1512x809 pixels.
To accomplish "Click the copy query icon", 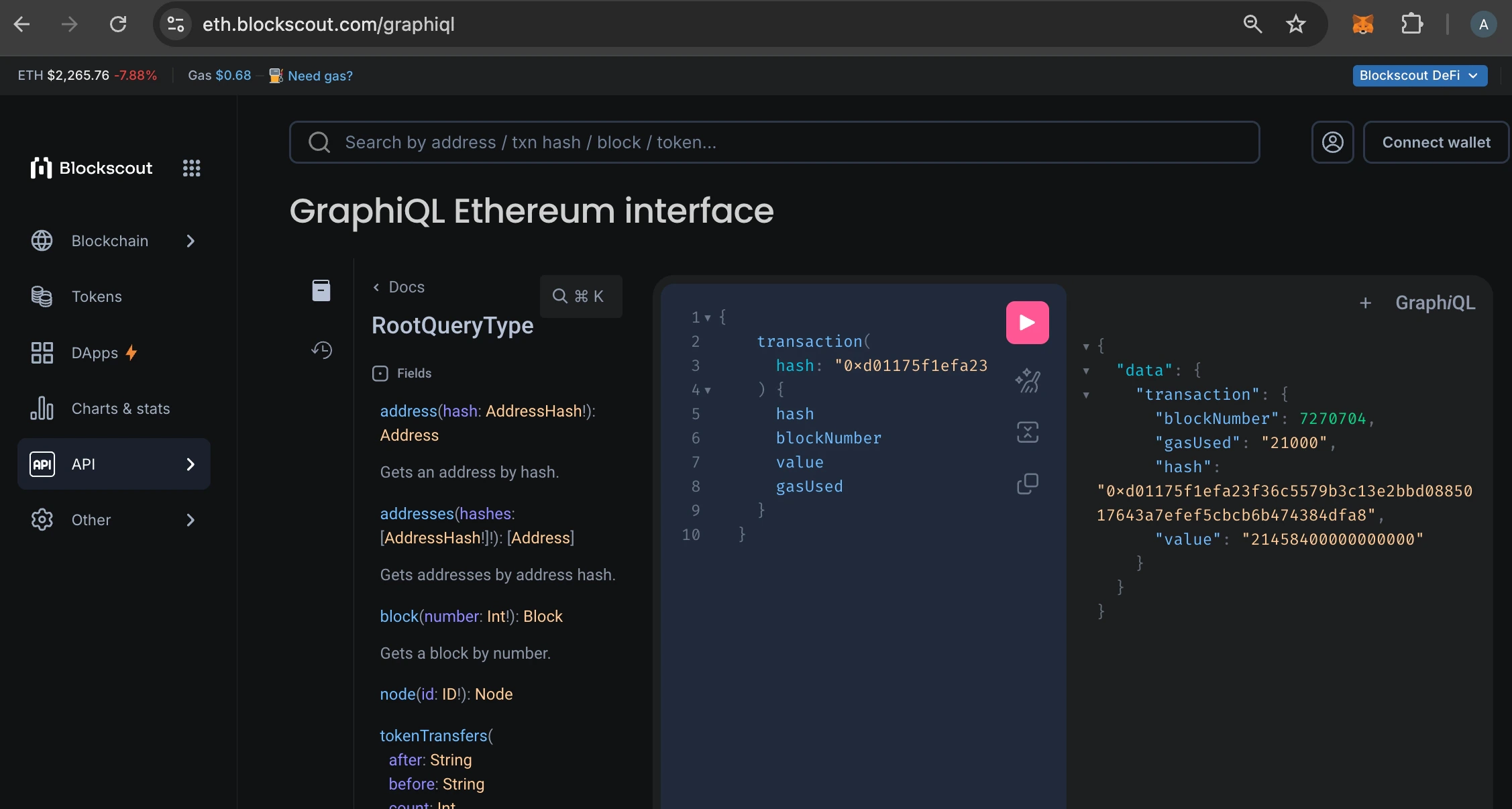I will [x=1027, y=484].
